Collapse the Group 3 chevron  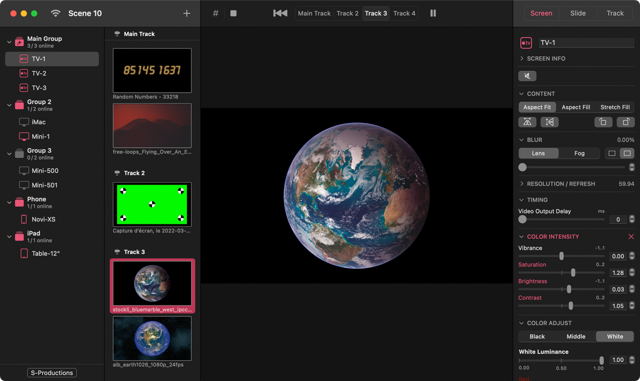(9, 154)
